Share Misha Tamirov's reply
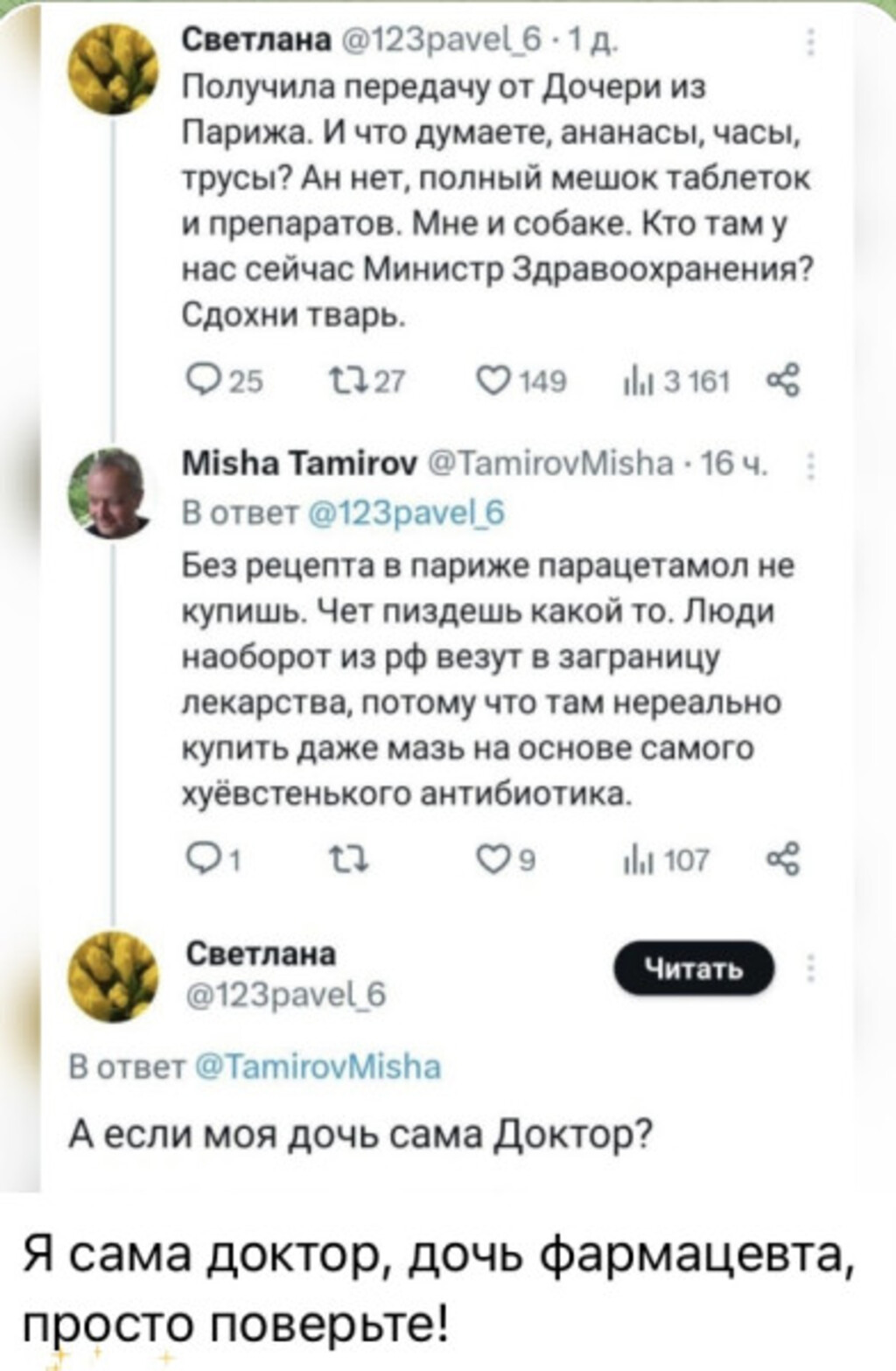896x1371 pixels. click(x=781, y=860)
